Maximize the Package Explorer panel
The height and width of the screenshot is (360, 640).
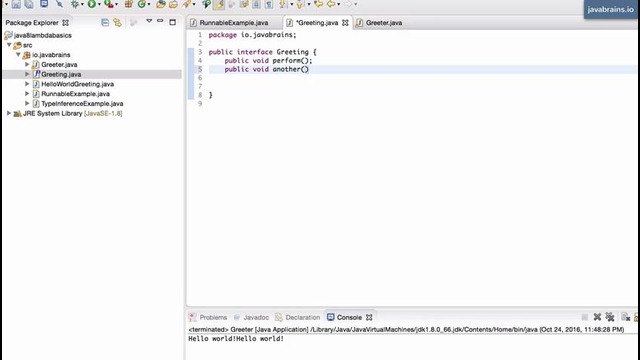click(x=173, y=22)
